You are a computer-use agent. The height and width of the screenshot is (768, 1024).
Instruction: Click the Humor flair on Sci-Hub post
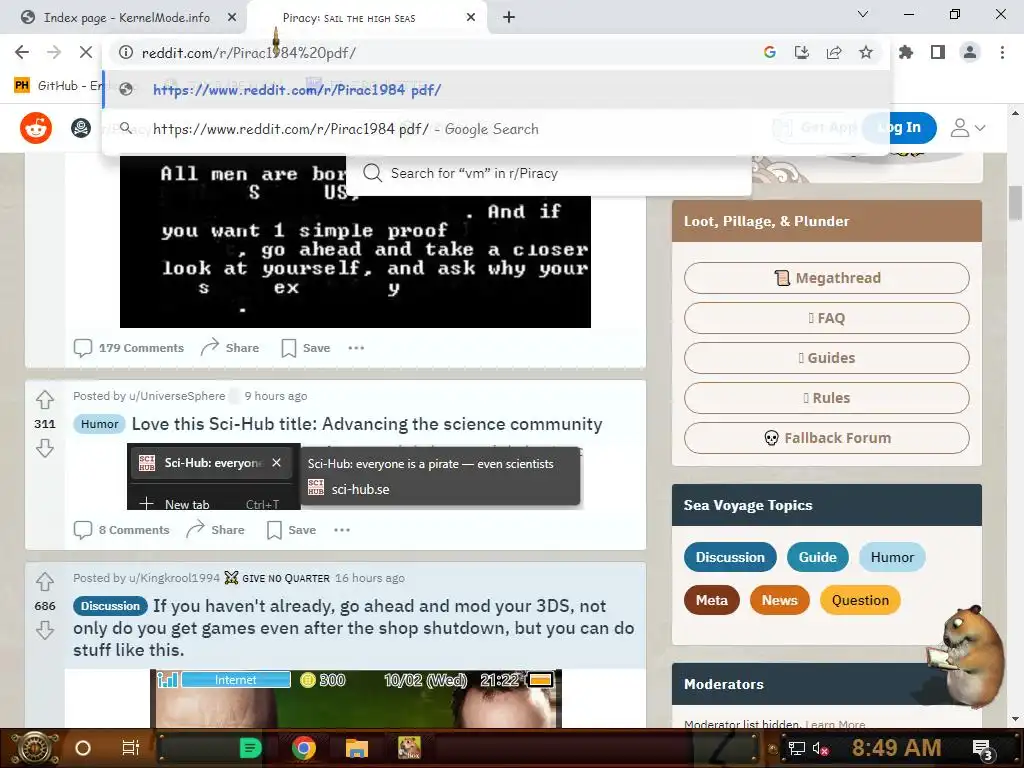click(99, 424)
